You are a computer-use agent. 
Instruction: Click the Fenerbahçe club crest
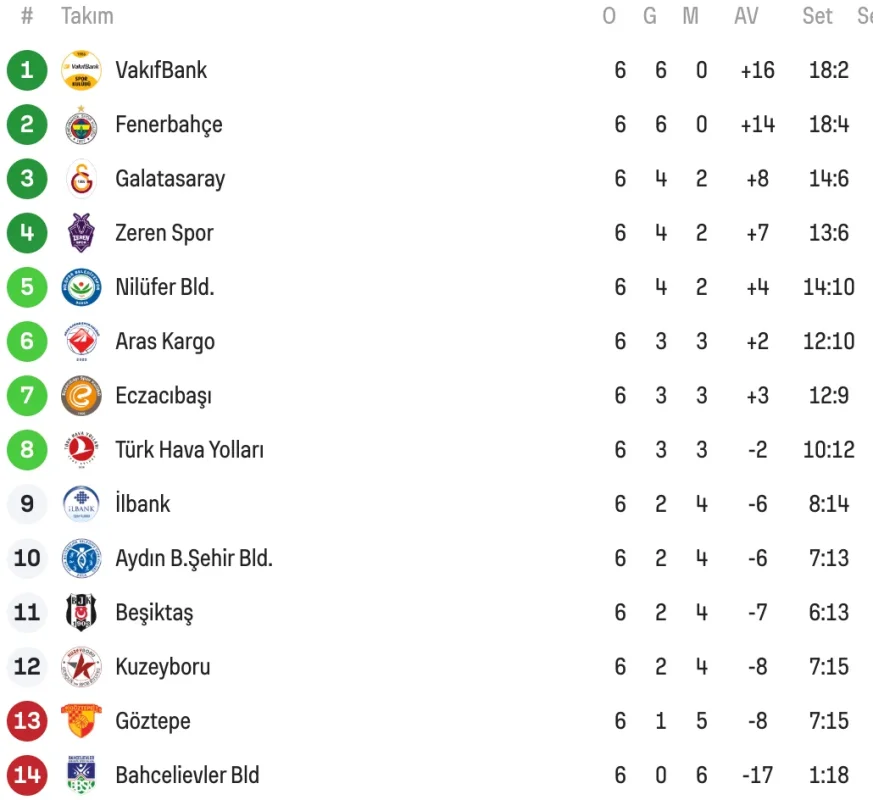[81, 125]
